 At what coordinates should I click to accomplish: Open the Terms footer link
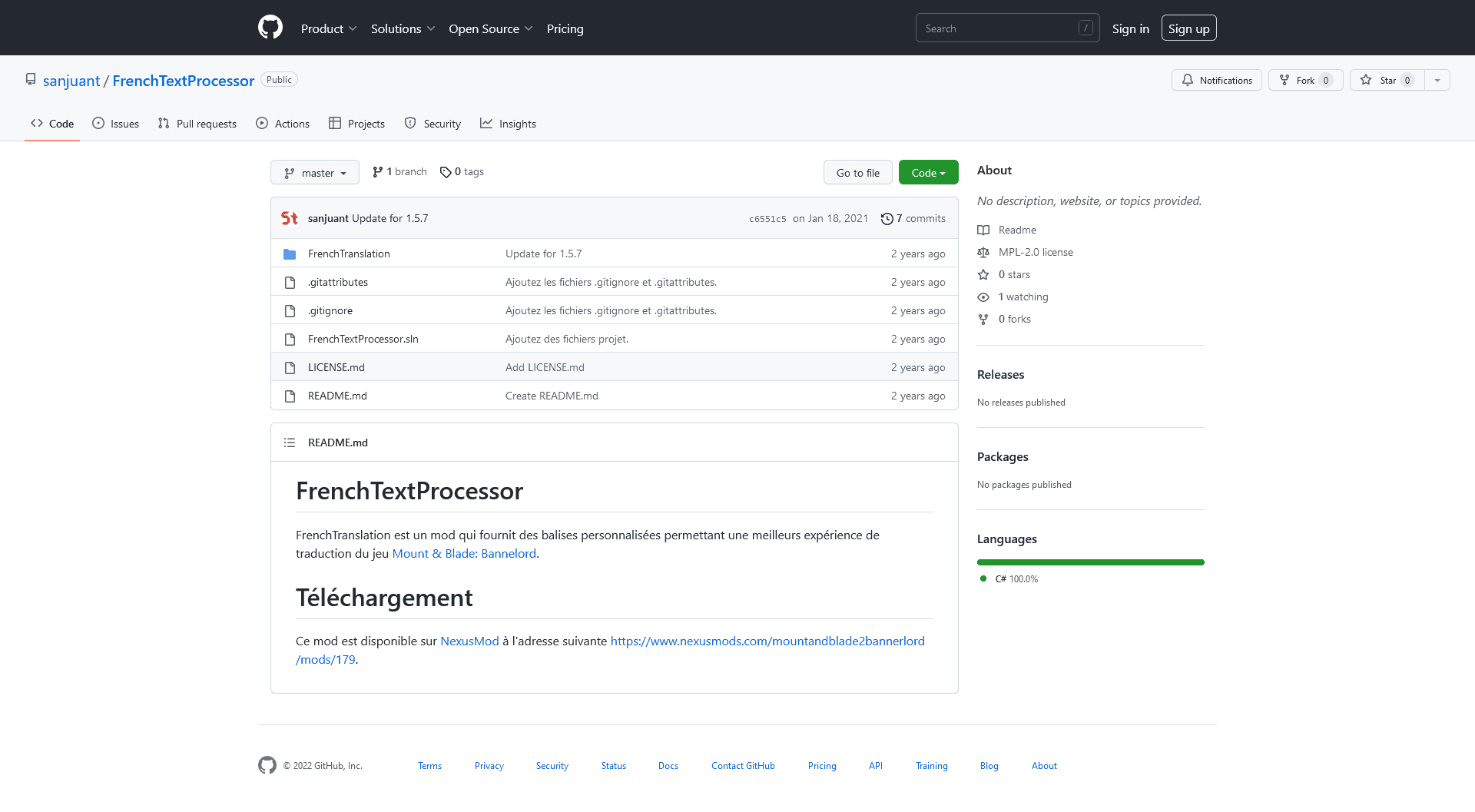tap(430, 766)
